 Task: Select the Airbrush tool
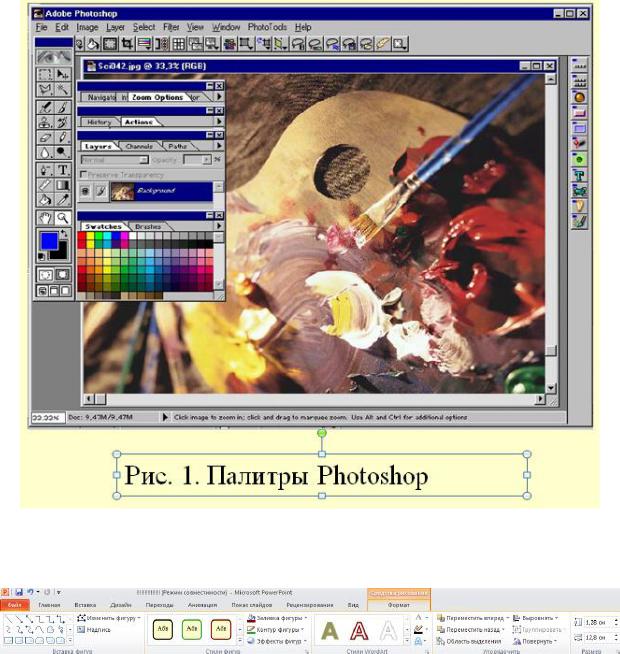click(45, 108)
